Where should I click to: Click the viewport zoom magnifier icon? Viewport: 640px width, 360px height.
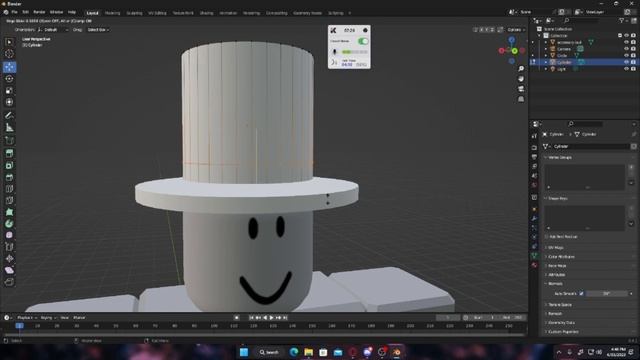[521, 69]
